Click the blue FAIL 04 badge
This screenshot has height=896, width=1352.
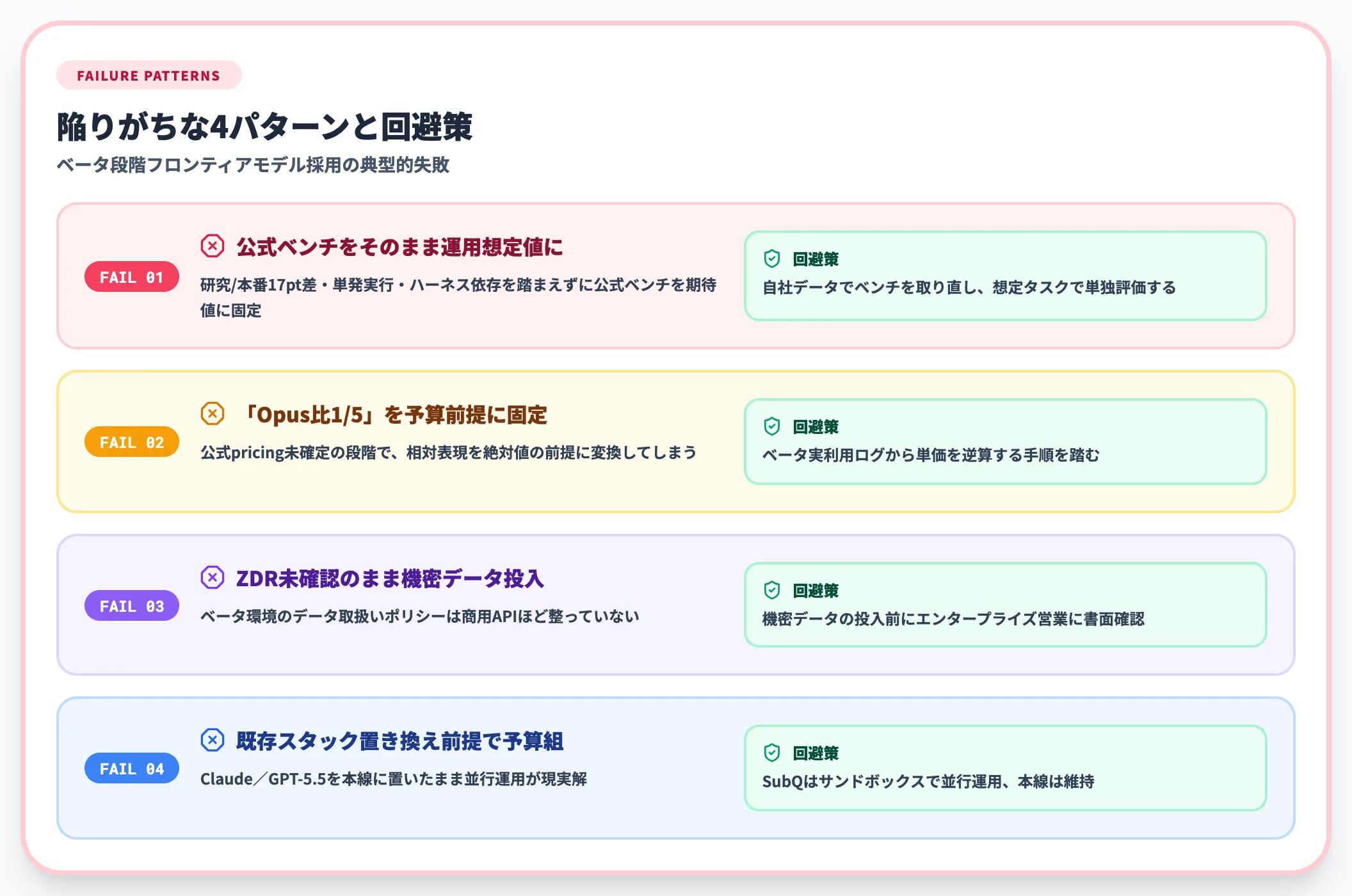132,768
